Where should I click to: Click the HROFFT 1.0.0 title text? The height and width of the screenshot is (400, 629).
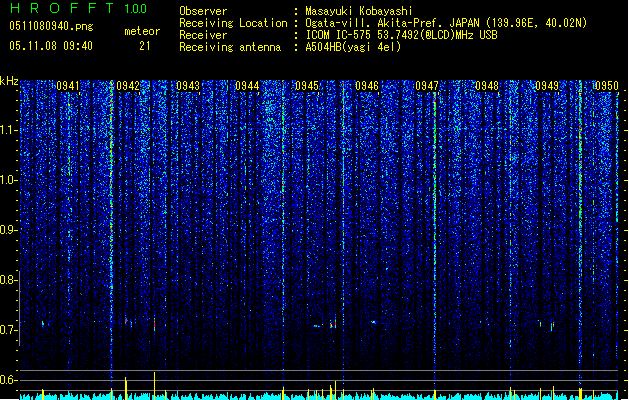(x=78, y=8)
